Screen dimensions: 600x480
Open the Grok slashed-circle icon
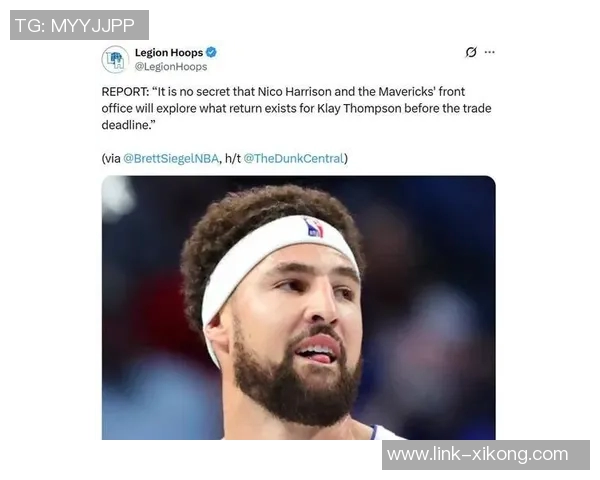click(x=471, y=52)
